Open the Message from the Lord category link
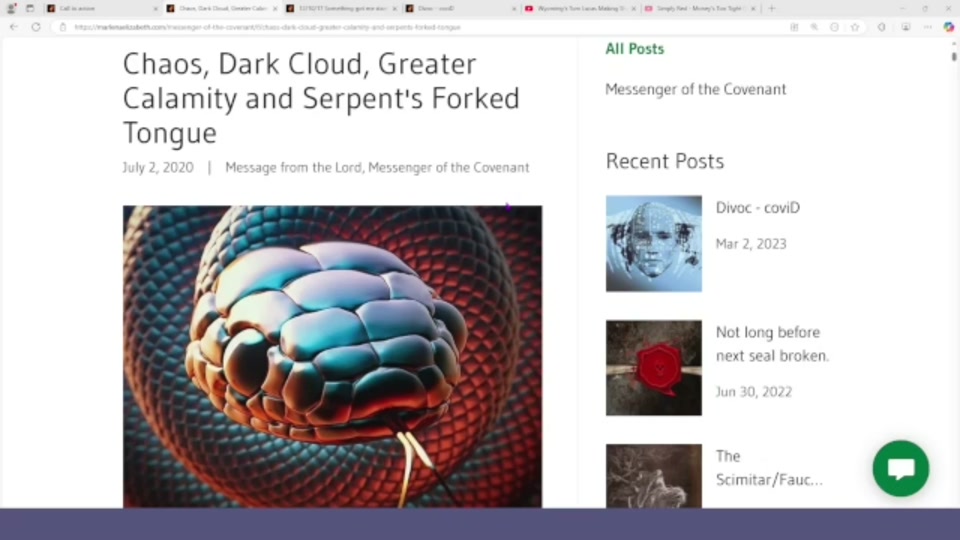The image size is (960, 540). [293, 167]
